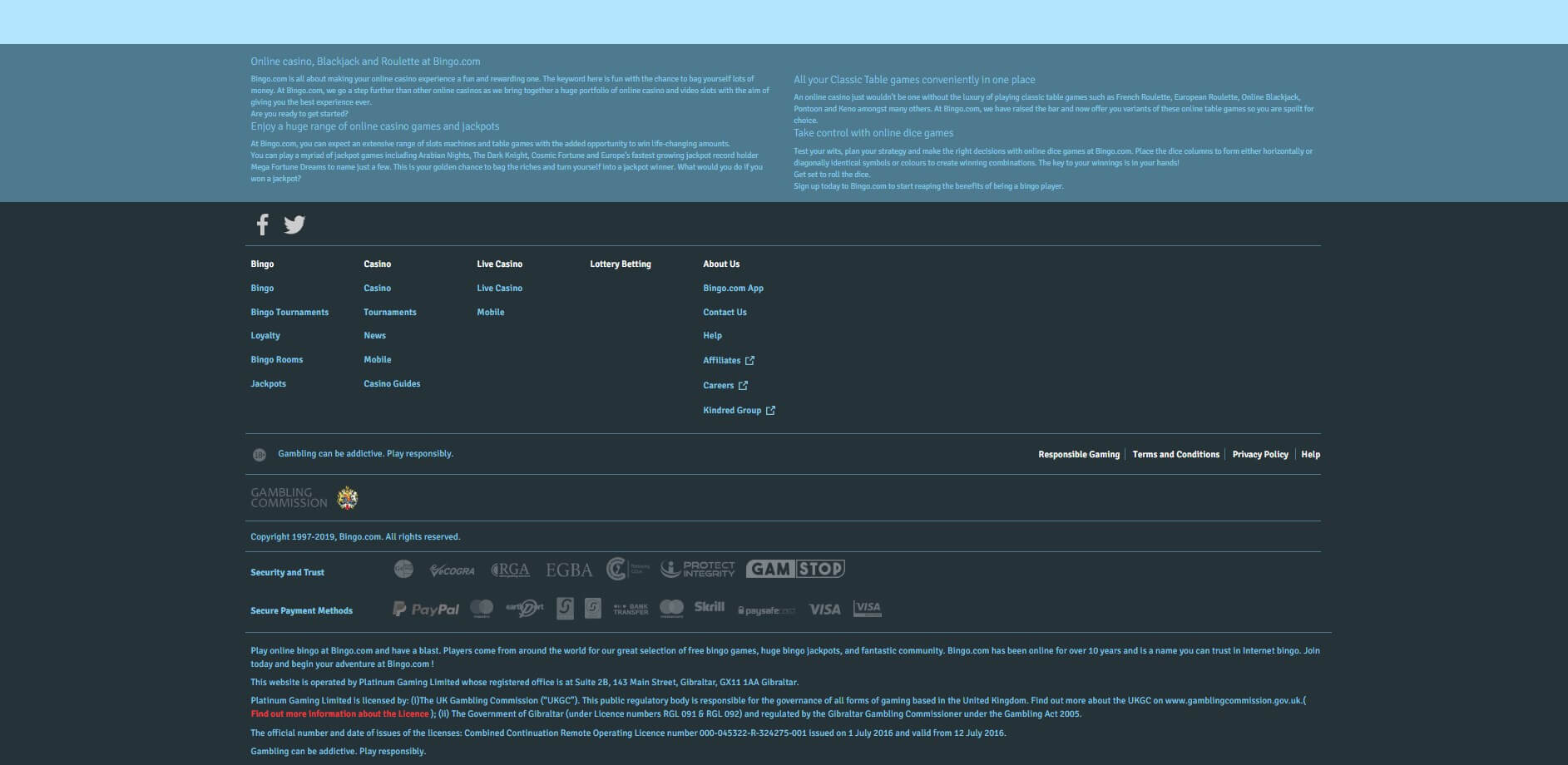1568x765 pixels.
Task: Open Casino Guides link
Action: (392, 384)
